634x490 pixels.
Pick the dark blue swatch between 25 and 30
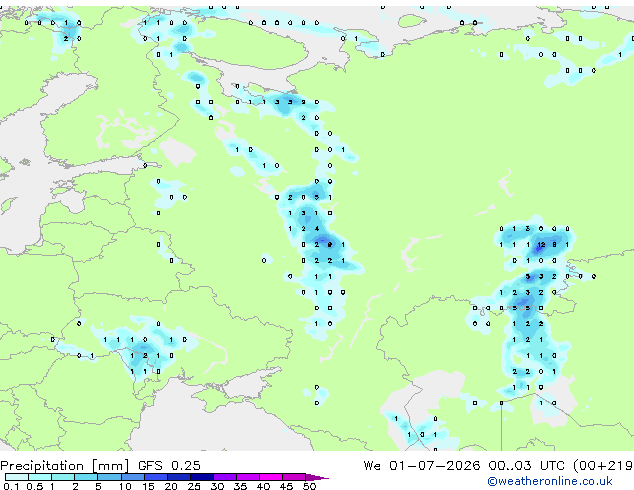click(202, 477)
